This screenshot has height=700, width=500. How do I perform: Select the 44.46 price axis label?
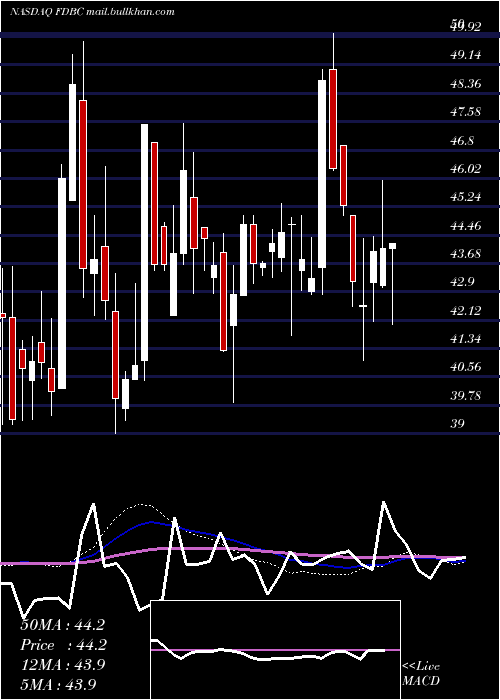tap(466, 226)
